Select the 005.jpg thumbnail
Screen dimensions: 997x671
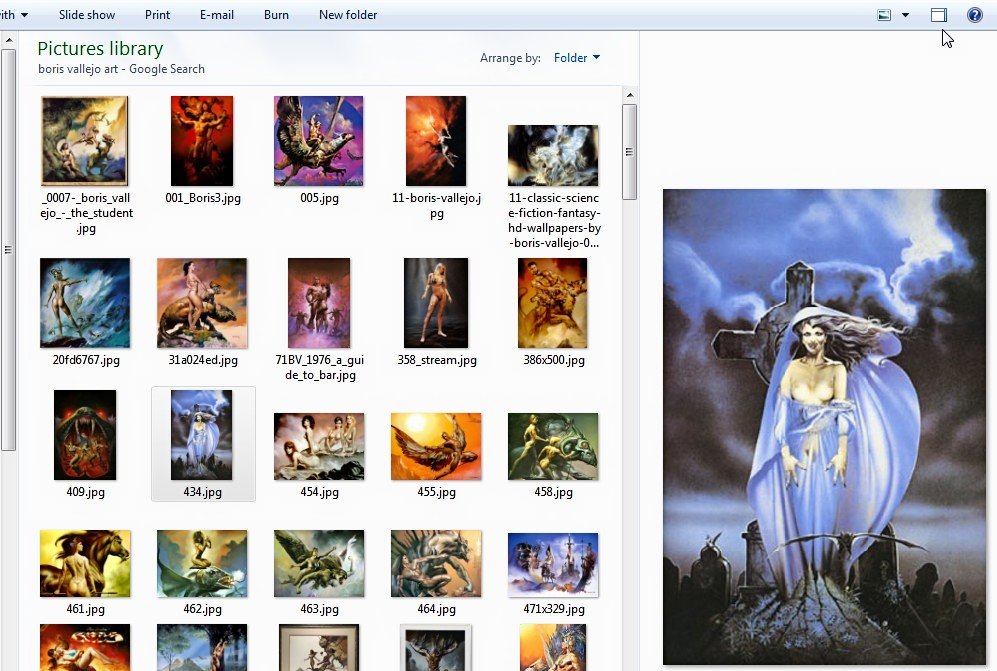[x=319, y=141]
